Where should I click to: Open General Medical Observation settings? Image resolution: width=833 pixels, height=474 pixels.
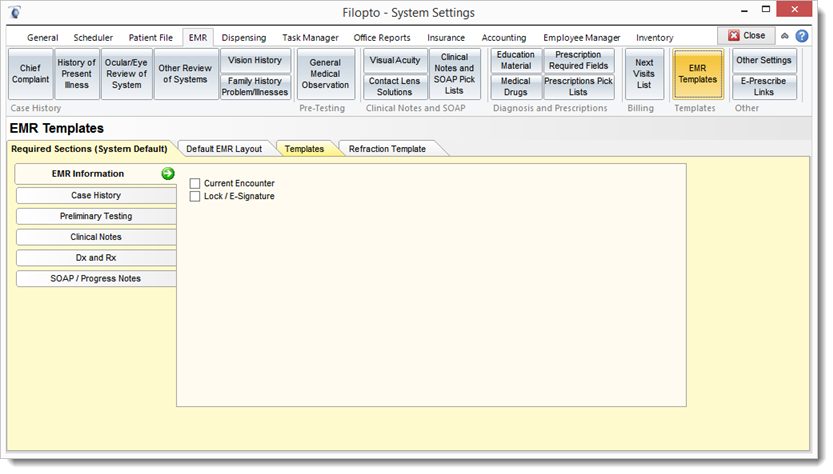325,74
